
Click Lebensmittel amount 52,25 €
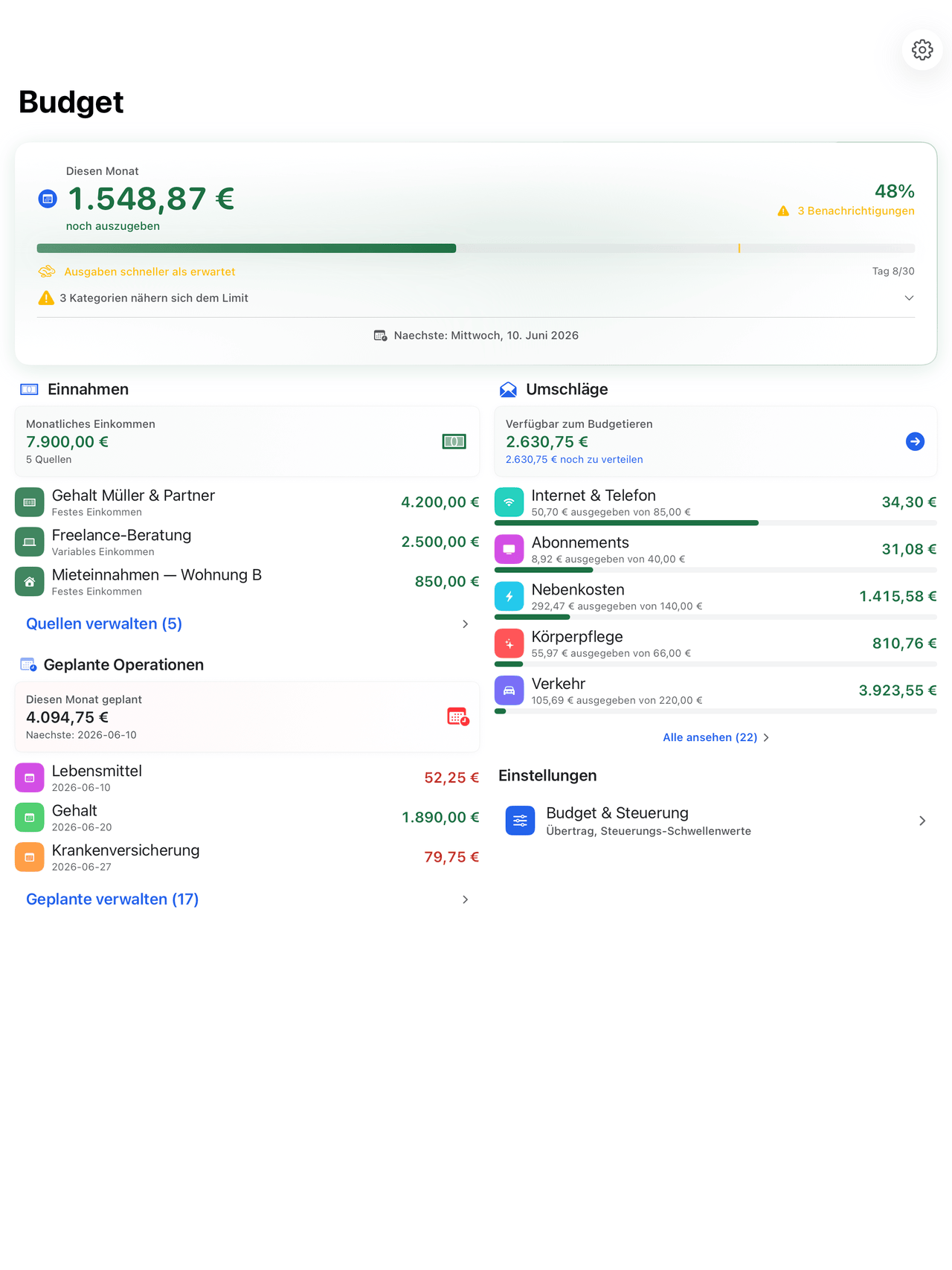click(451, 777)
